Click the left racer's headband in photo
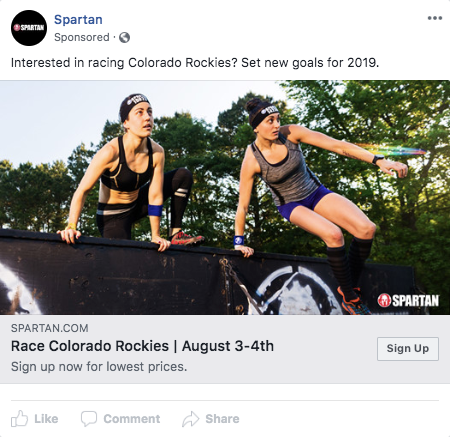Screen dimensions: 450x437 (134, 104)
